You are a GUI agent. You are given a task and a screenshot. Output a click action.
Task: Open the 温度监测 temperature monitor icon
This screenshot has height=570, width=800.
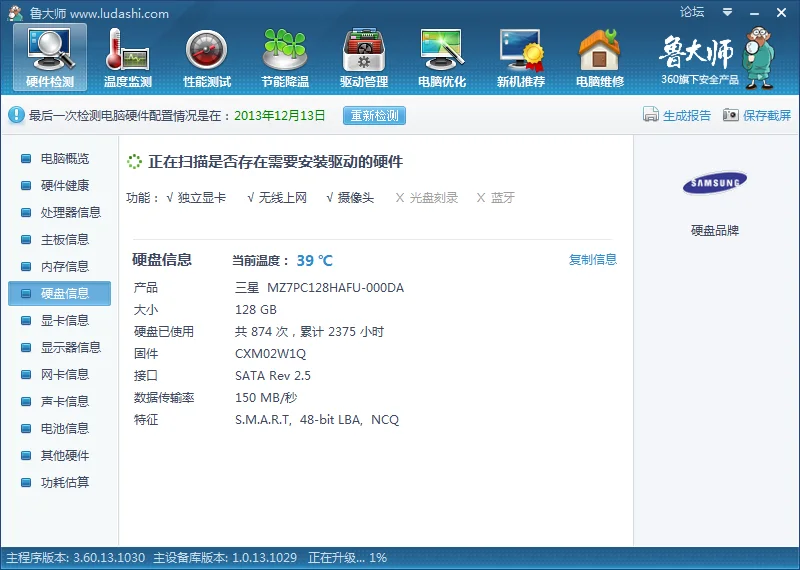128,57
